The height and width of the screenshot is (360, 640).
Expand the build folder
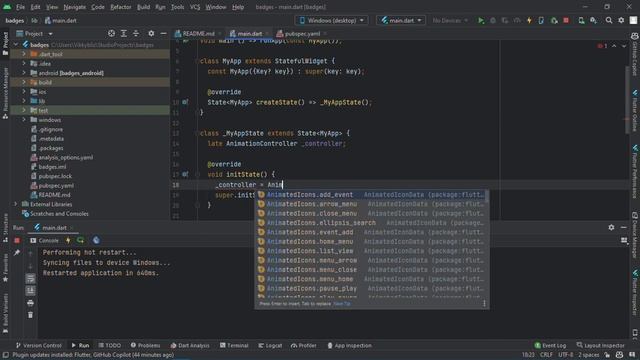[x=24, y=82]
